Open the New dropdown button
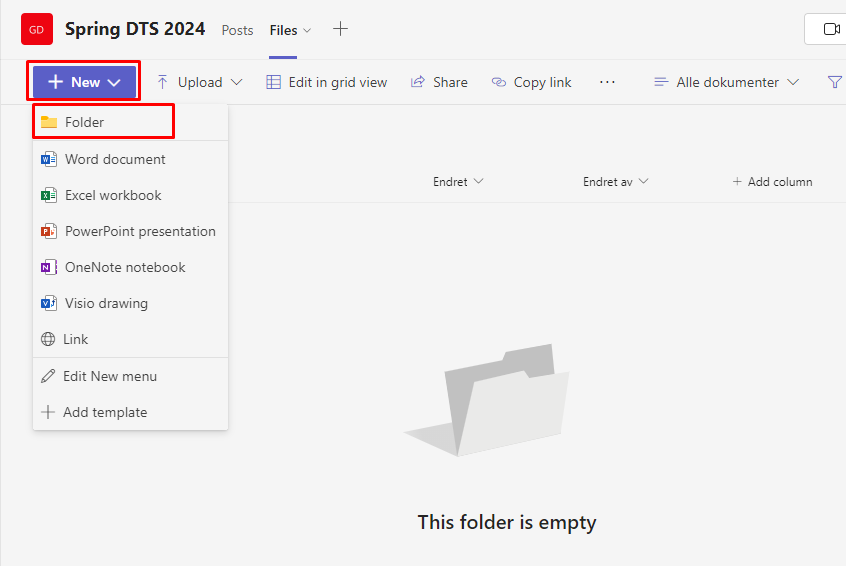The width and height of the screenshot is (846, 566). point(84,82)
